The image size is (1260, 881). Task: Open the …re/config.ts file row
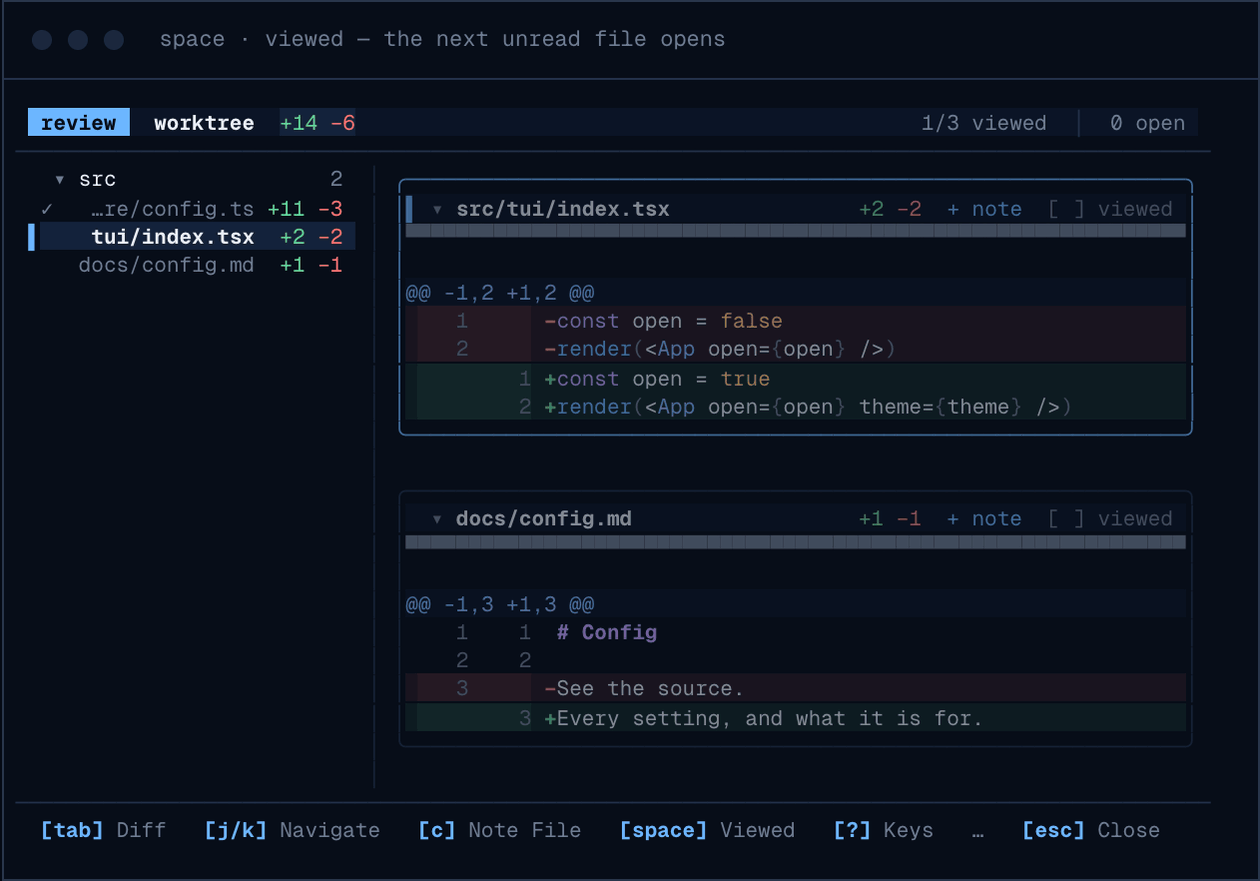point(192,209)
